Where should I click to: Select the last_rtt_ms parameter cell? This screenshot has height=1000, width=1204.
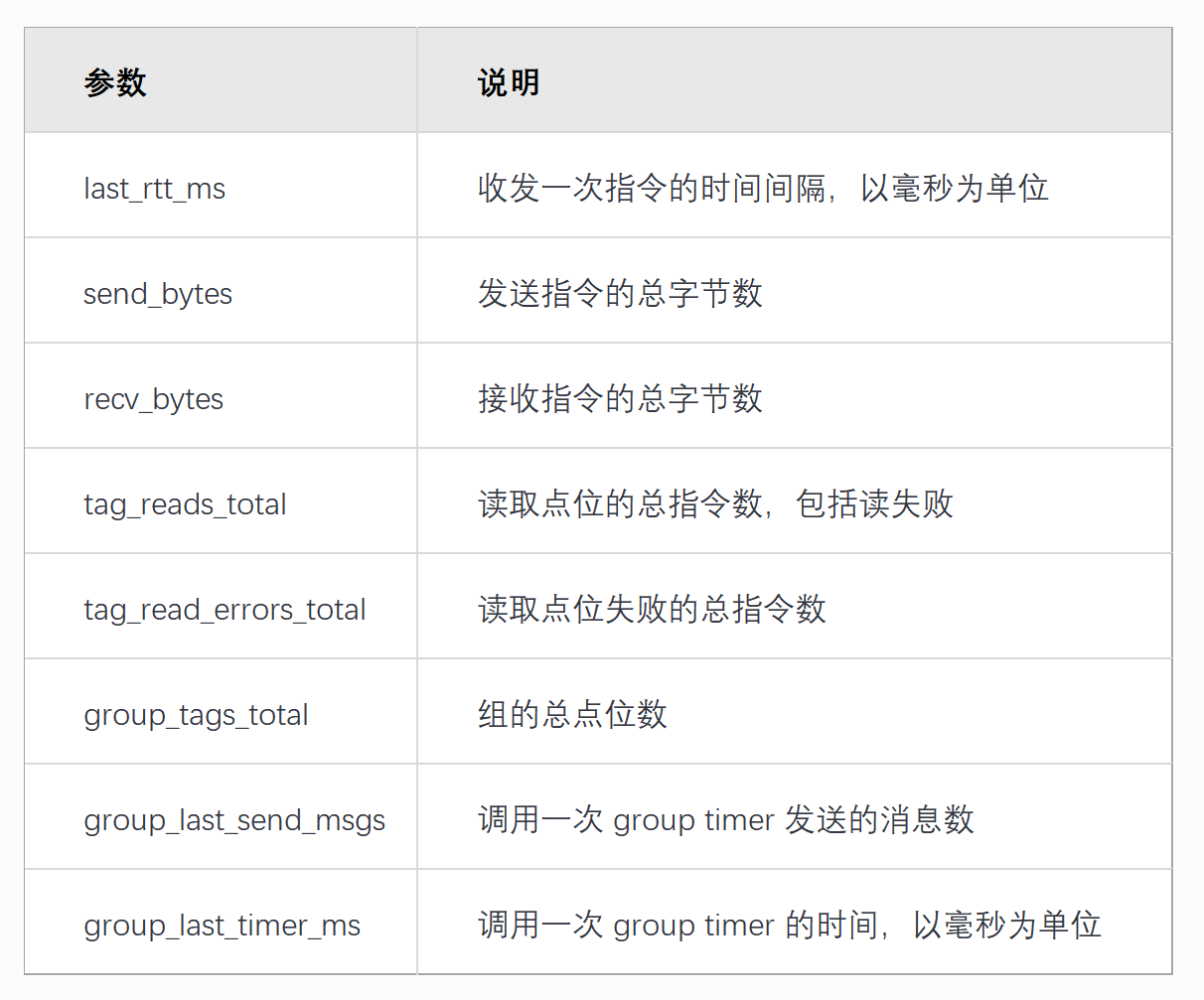[x=155, y=189]
